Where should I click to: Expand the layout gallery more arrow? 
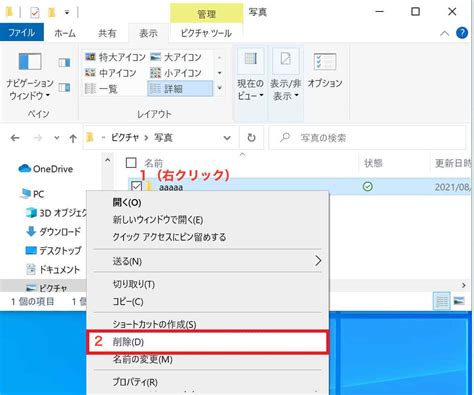[x=220, y=88]
